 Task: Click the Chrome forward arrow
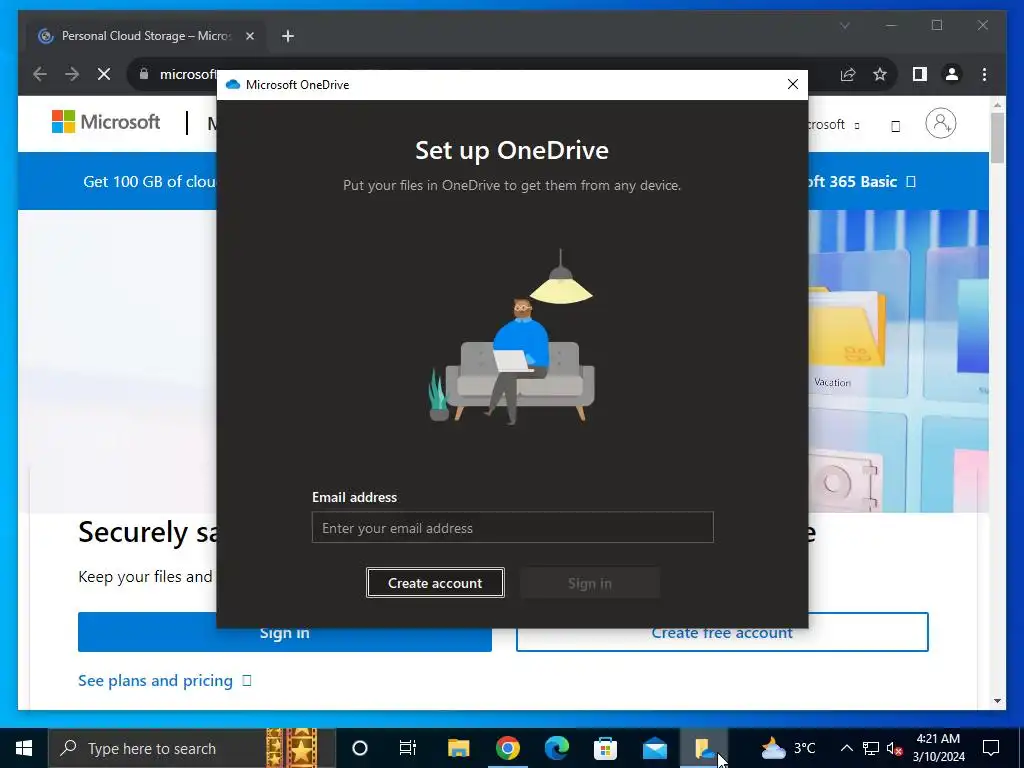point(72,74)
